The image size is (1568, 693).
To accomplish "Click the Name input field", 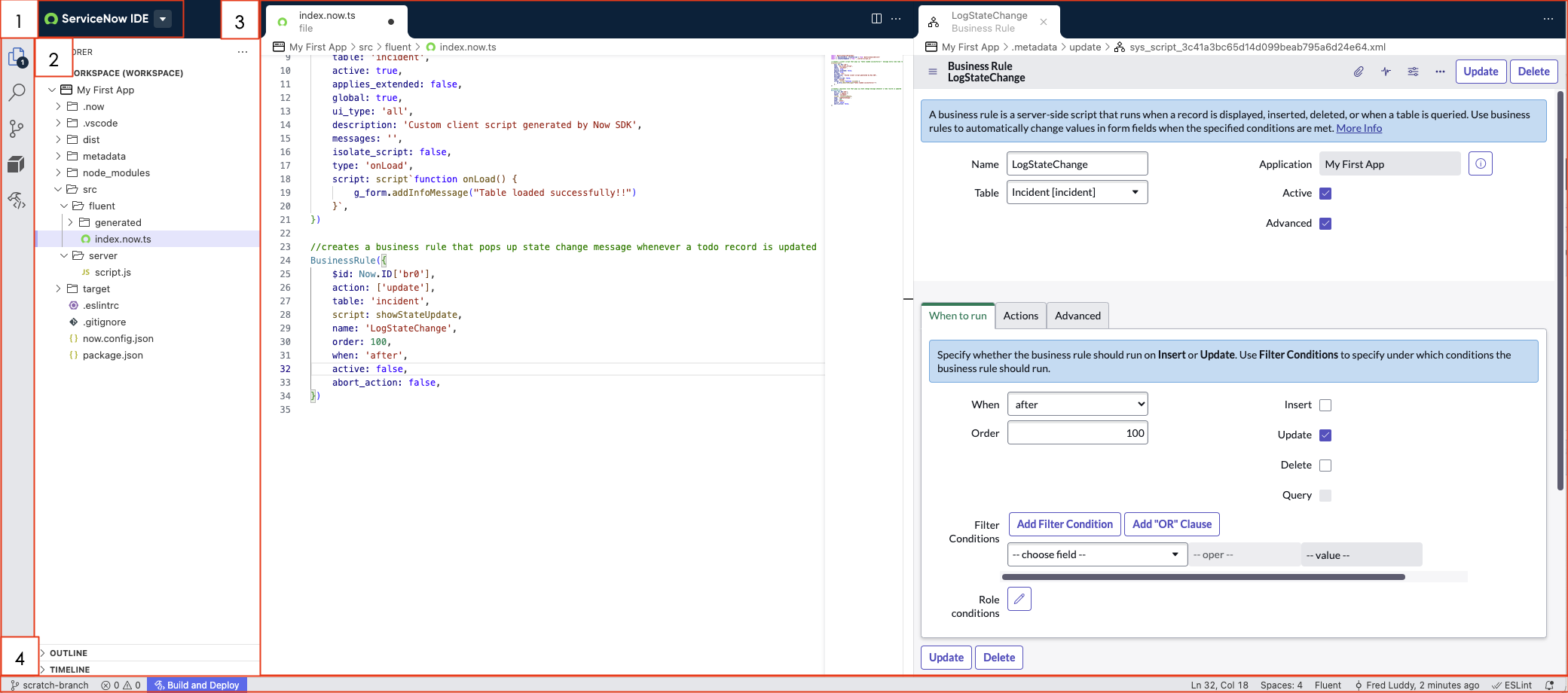I will click(x=1077, y=163).
